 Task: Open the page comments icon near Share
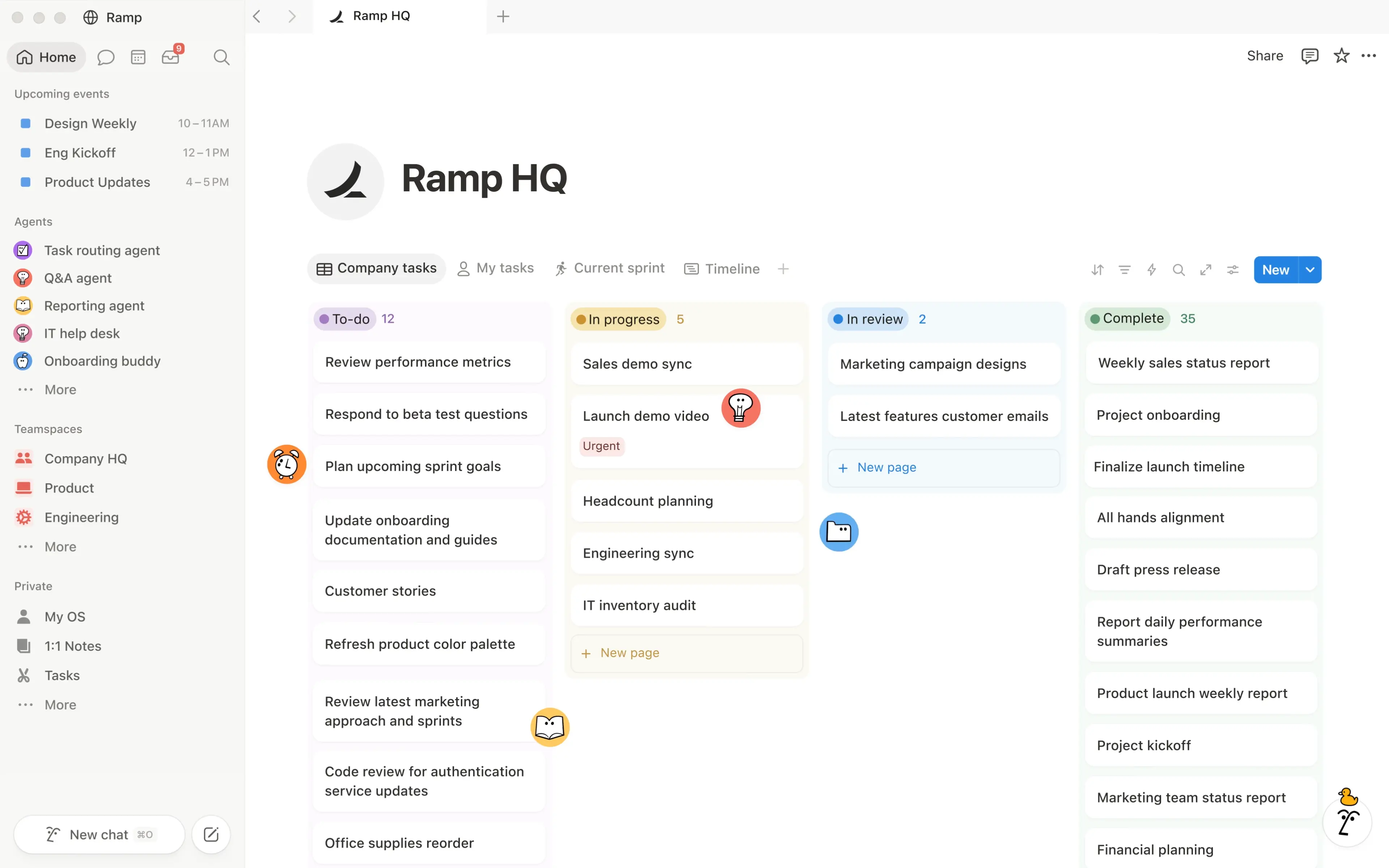click(1310, 56)
